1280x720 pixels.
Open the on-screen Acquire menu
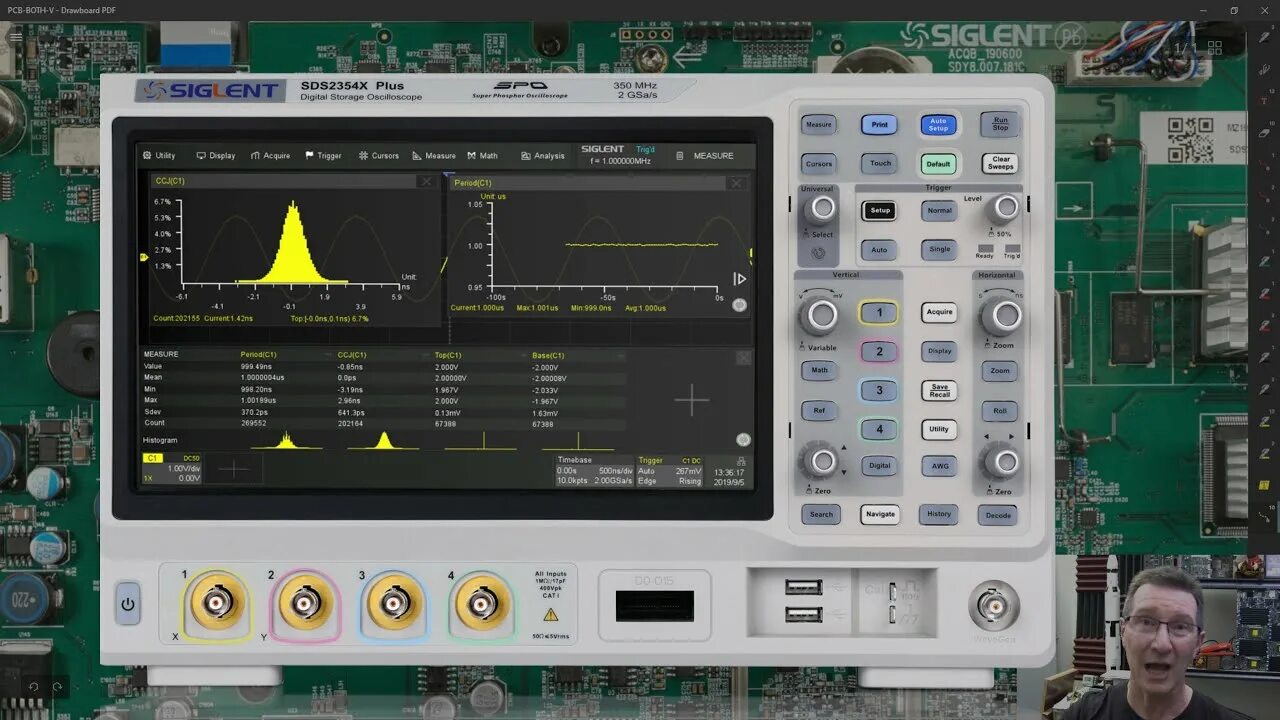click(270, 156)
